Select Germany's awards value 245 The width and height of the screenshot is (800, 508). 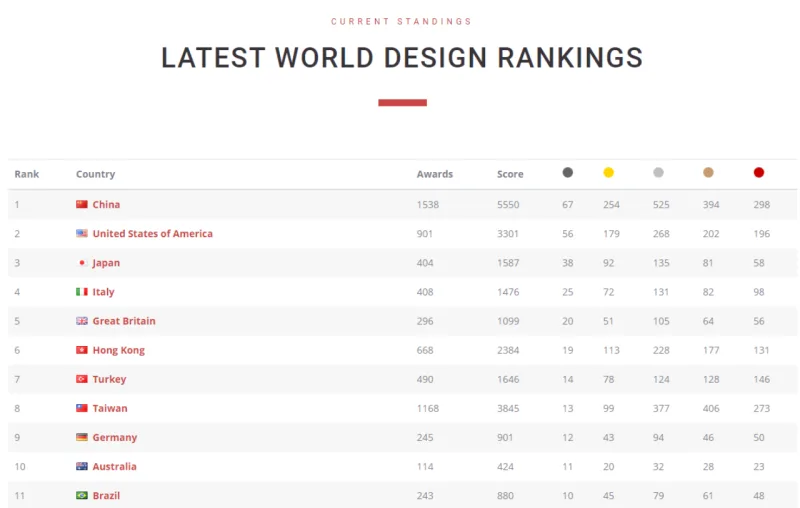[x=424, y=437]
